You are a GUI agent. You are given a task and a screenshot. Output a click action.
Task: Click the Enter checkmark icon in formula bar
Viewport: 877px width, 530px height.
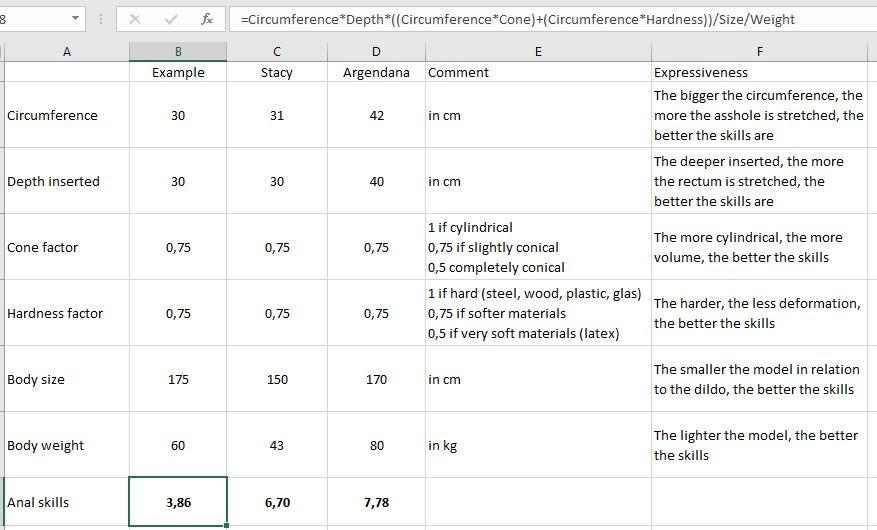point(170,19)
